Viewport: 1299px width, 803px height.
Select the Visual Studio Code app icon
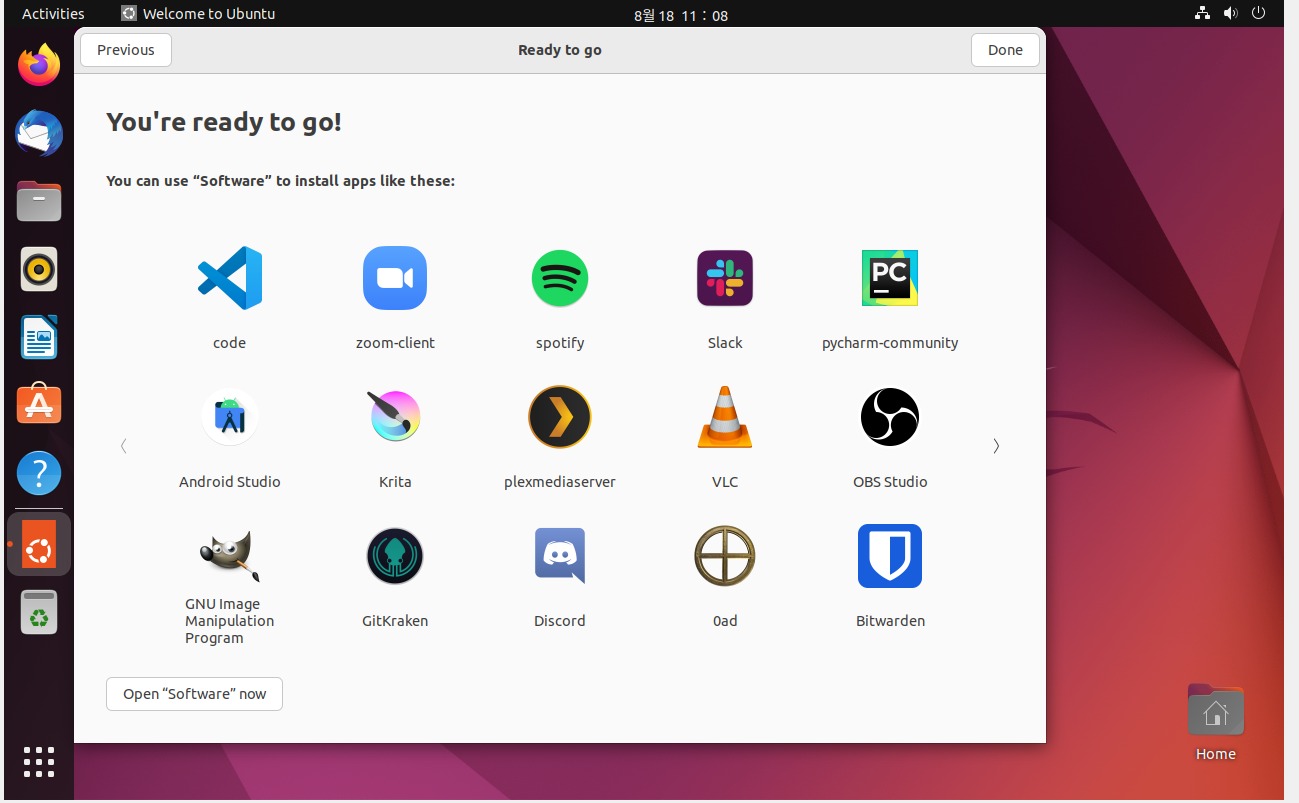point(229,278)
